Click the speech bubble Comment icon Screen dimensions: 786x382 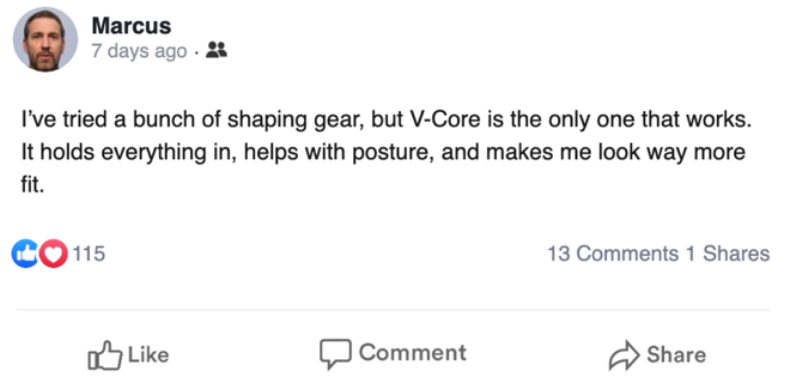[335, 354]
